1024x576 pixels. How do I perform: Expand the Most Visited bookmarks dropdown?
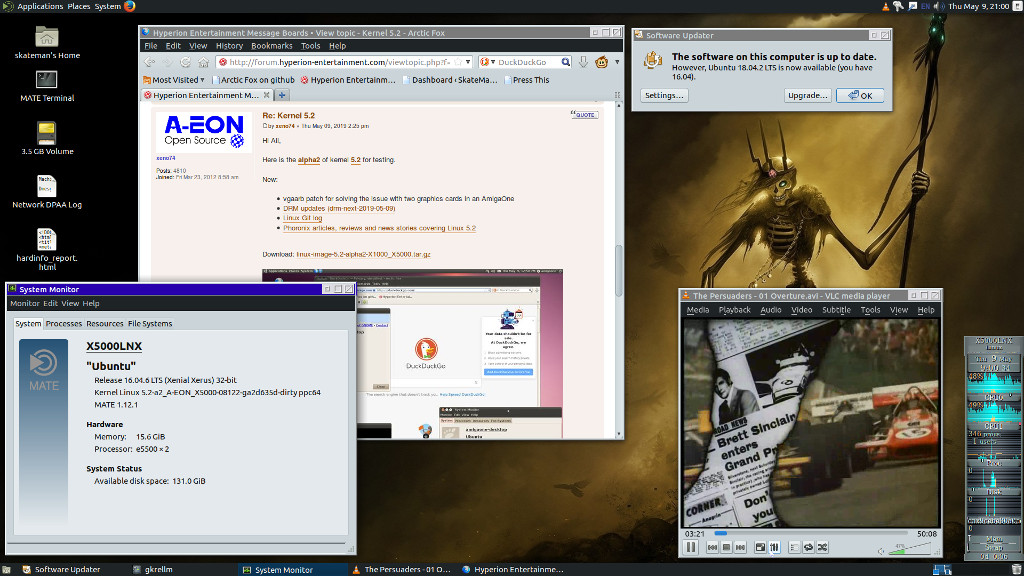[174, 80]
